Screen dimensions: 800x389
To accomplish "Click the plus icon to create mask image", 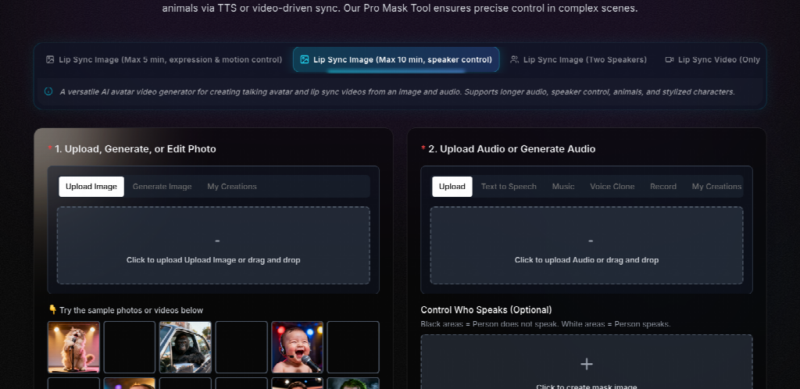I will tap(587, 364).
